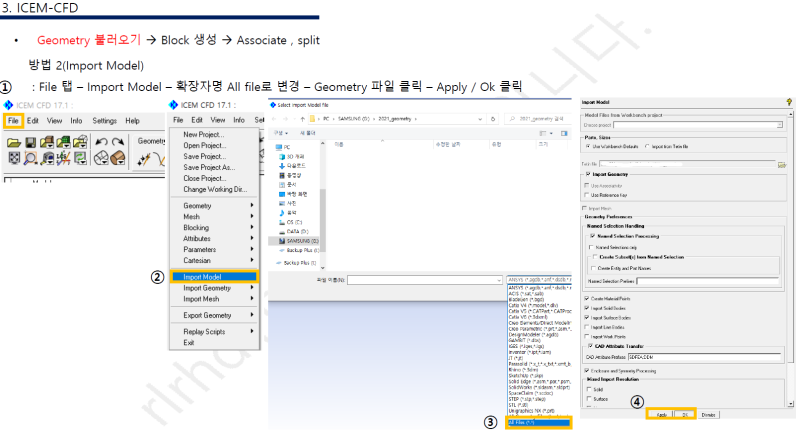
Task: Open the Edit menu in first ICEM window
Action: [33, 121]
